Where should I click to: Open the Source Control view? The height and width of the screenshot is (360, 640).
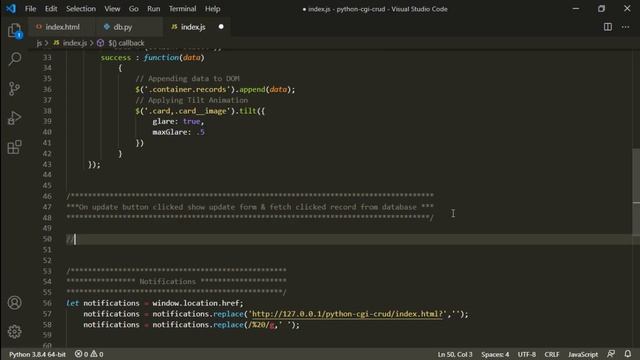tap(15, 89)
